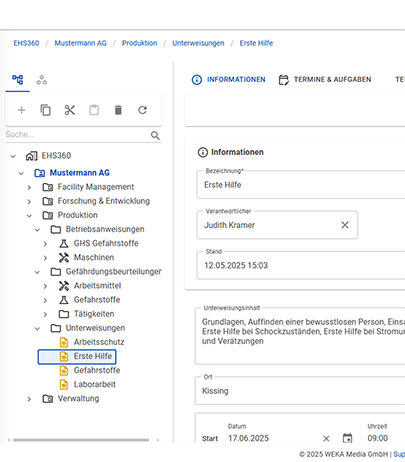Click the cut scissors icon
Image resolution: width=405 pixels, height=462 pixels.
70,110
